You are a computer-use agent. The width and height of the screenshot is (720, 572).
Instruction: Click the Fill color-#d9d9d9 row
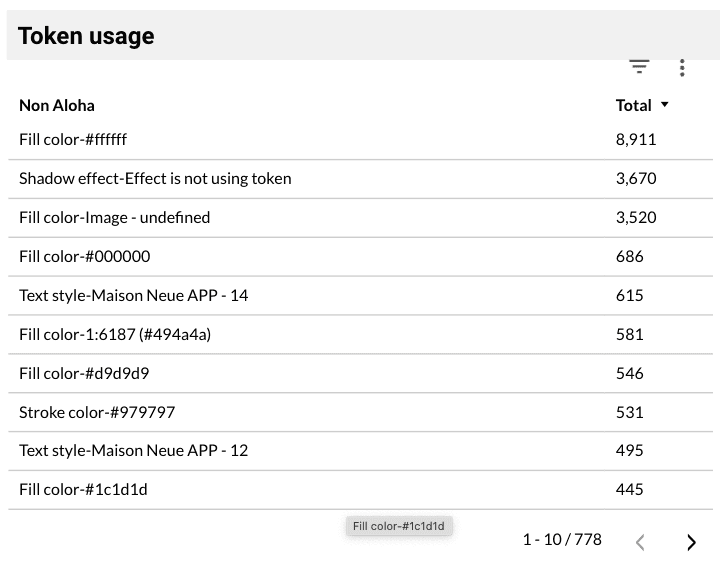coord(84,373)
